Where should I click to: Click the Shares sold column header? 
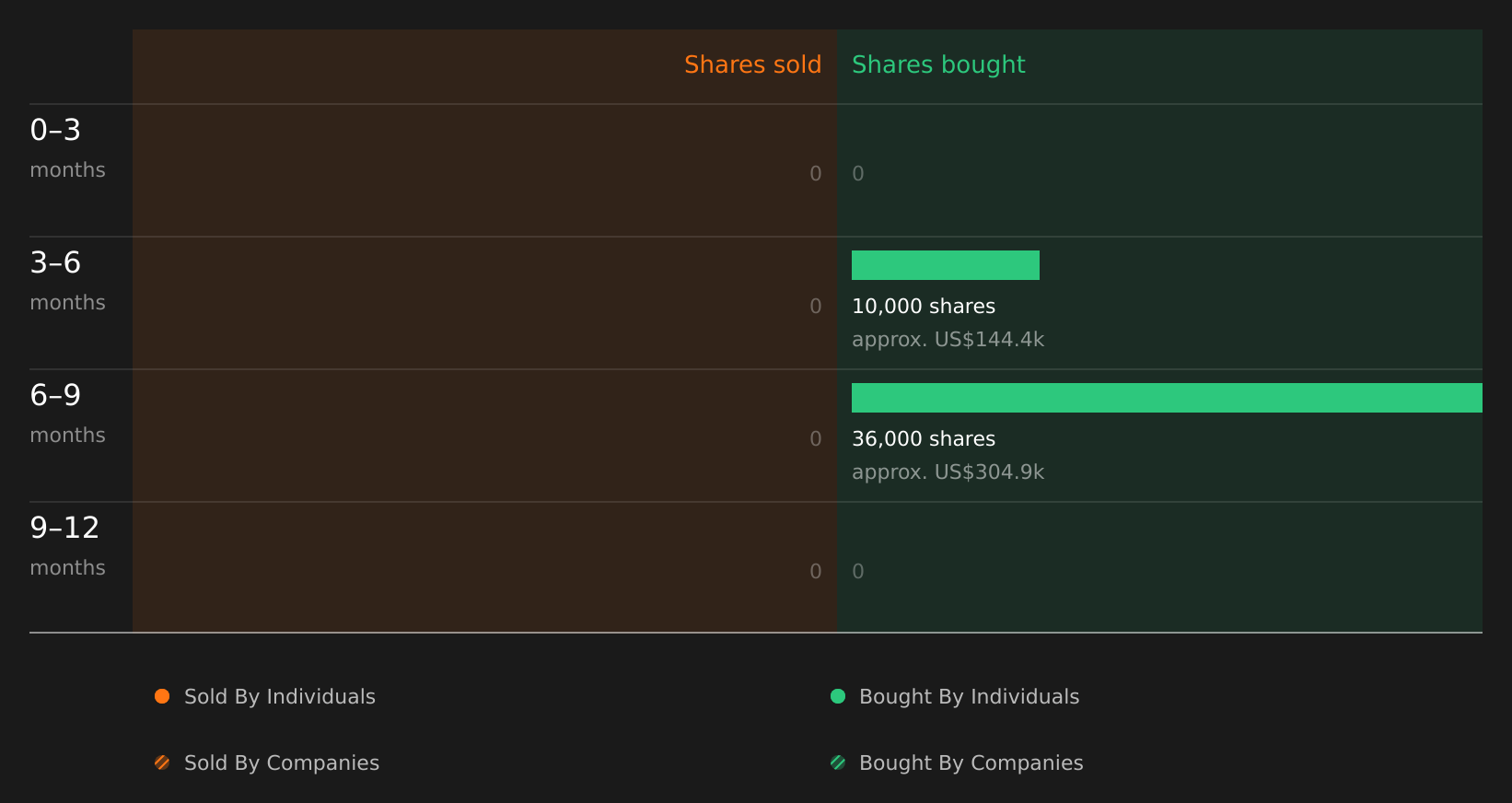752,64
